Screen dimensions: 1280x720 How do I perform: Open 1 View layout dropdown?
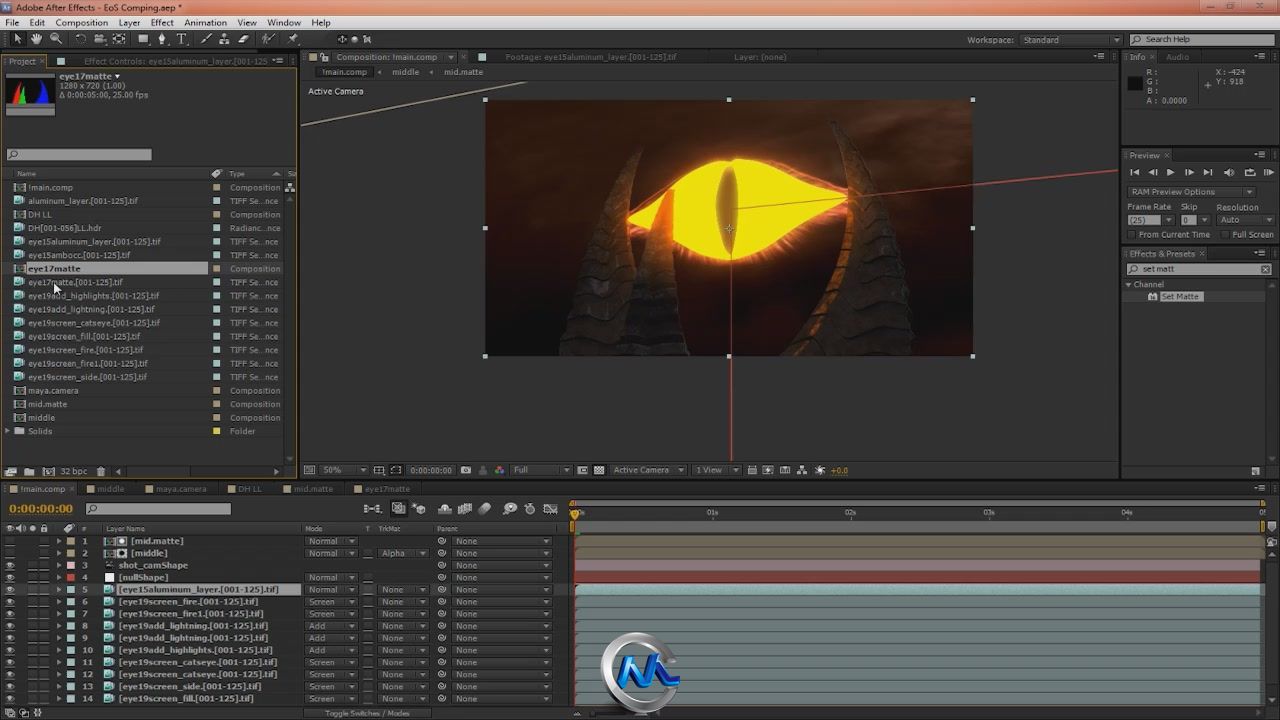point(718,470)
